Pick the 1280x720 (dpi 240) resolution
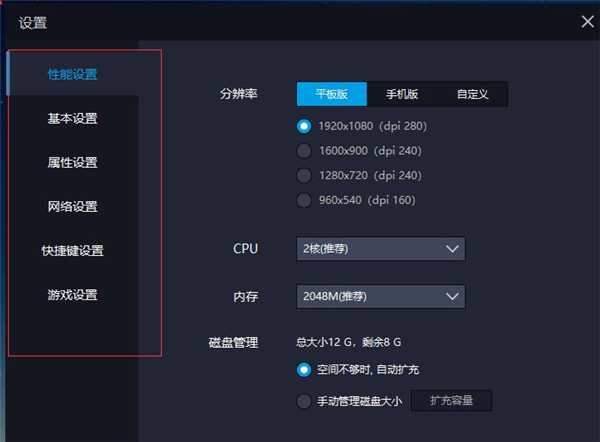600x442 pixels. pyautogui.click(x=304, y=175)
